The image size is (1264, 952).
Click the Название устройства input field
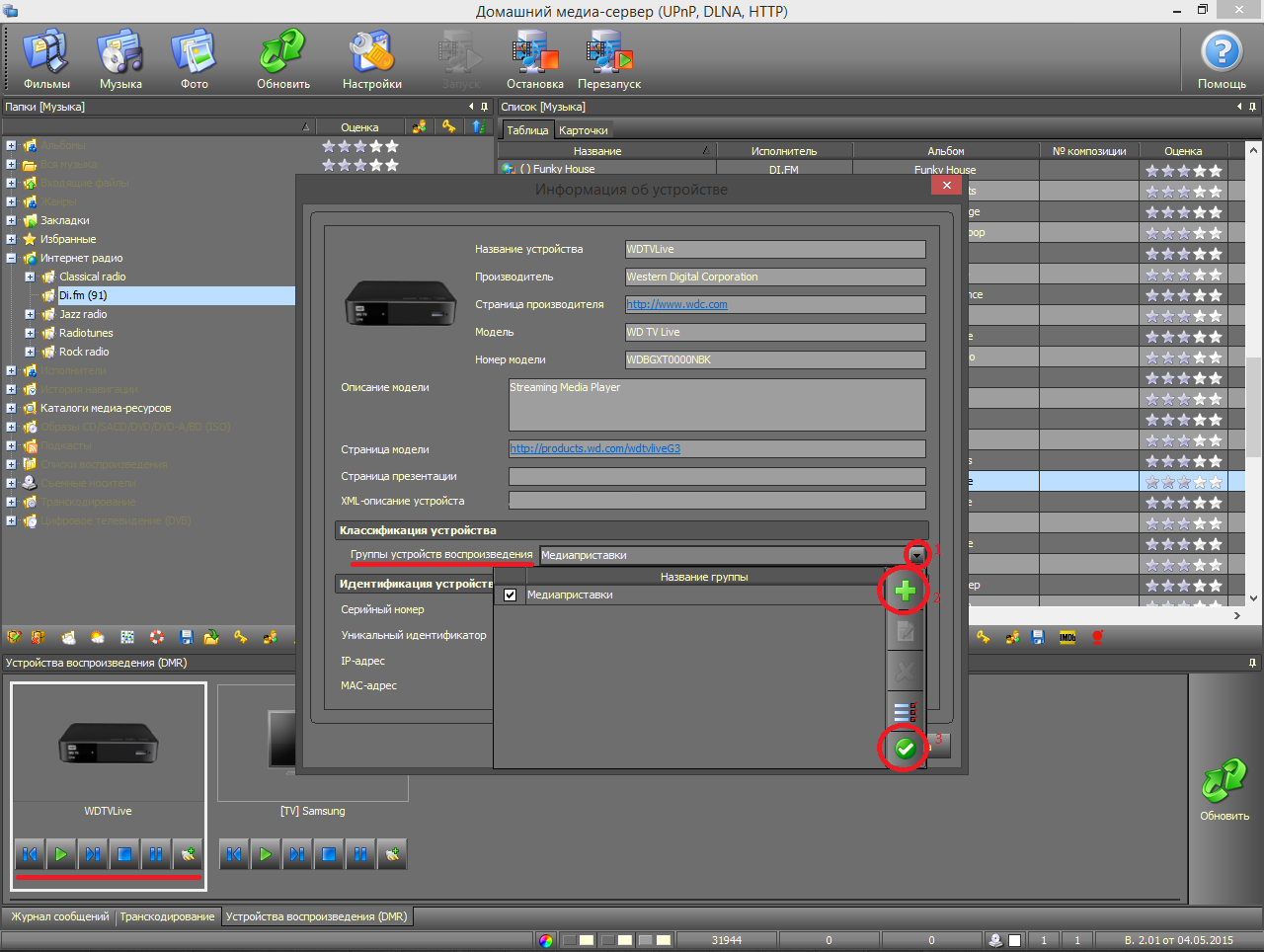775,249
